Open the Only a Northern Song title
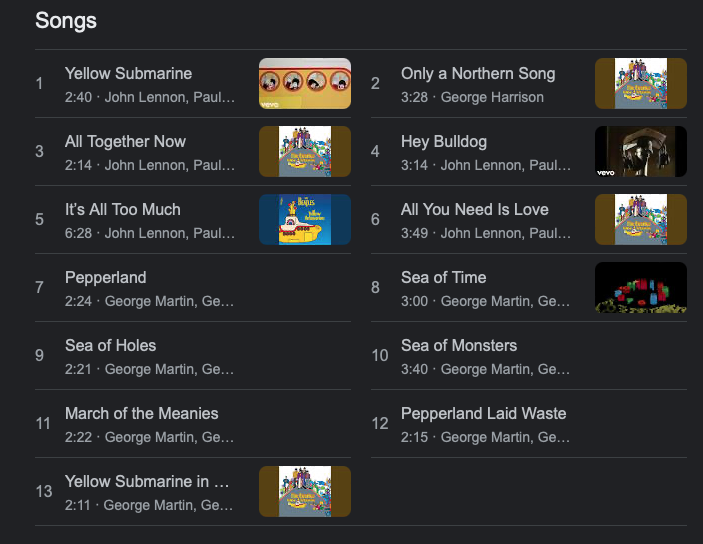Image resolution: width=703 pixels, height=544 pixels. tap(478, 74)
